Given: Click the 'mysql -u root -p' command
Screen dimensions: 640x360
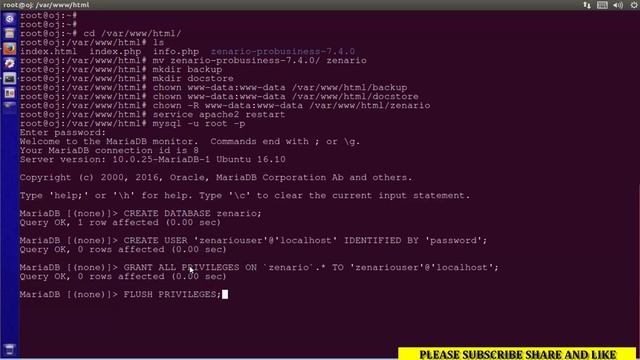Looking at the screenshot, I should 199,123.
